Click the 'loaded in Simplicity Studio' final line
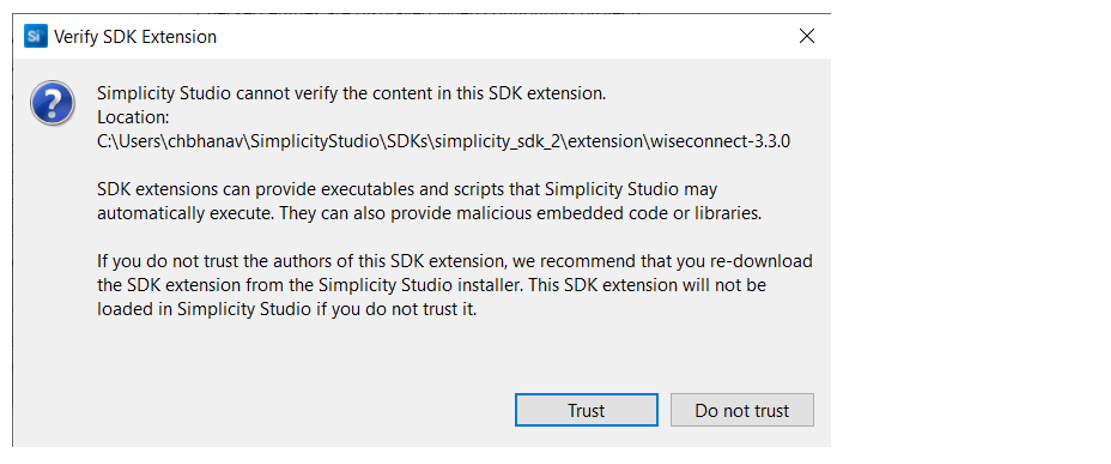This screenshot has width=1111, height=464. (287, 309)
